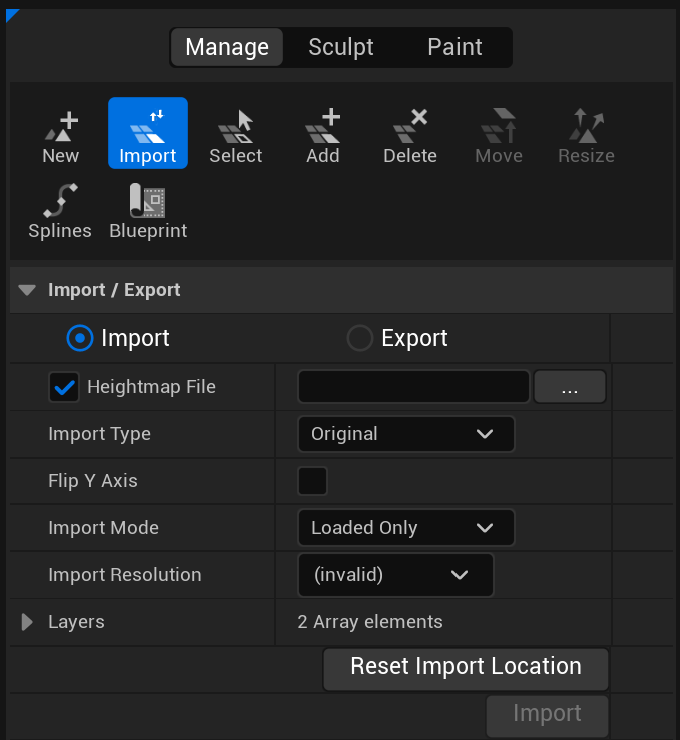Open the Blueprint brush tool
Screen dimensions: 680x740
pos(148,212)
